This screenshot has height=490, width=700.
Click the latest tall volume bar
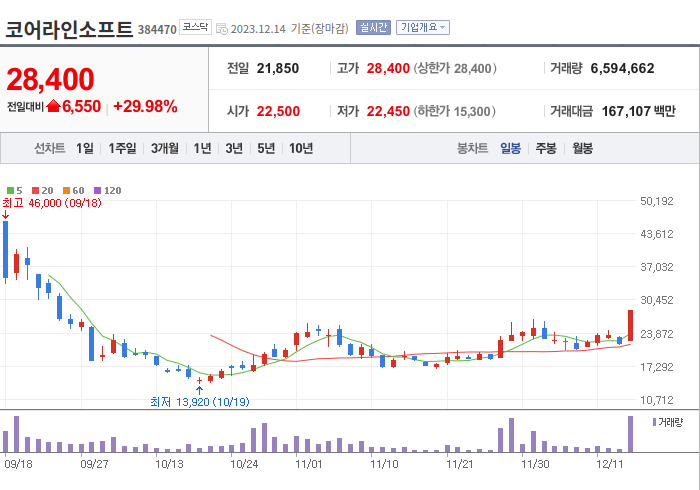(x=630, y=434)
